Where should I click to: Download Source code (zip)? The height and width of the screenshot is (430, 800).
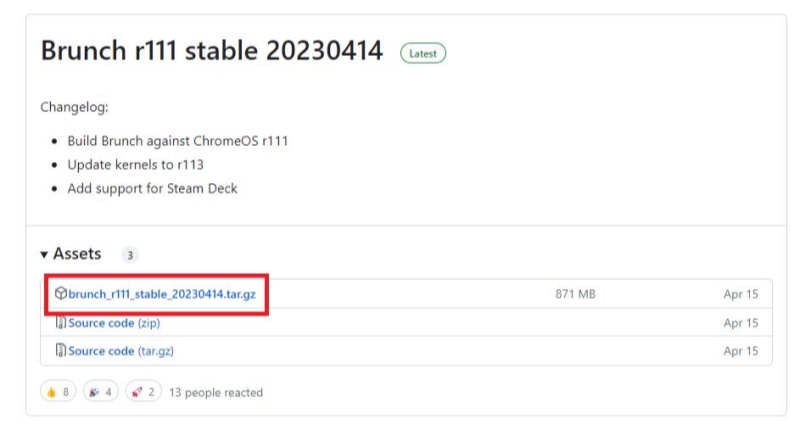(x=114, y=323)
